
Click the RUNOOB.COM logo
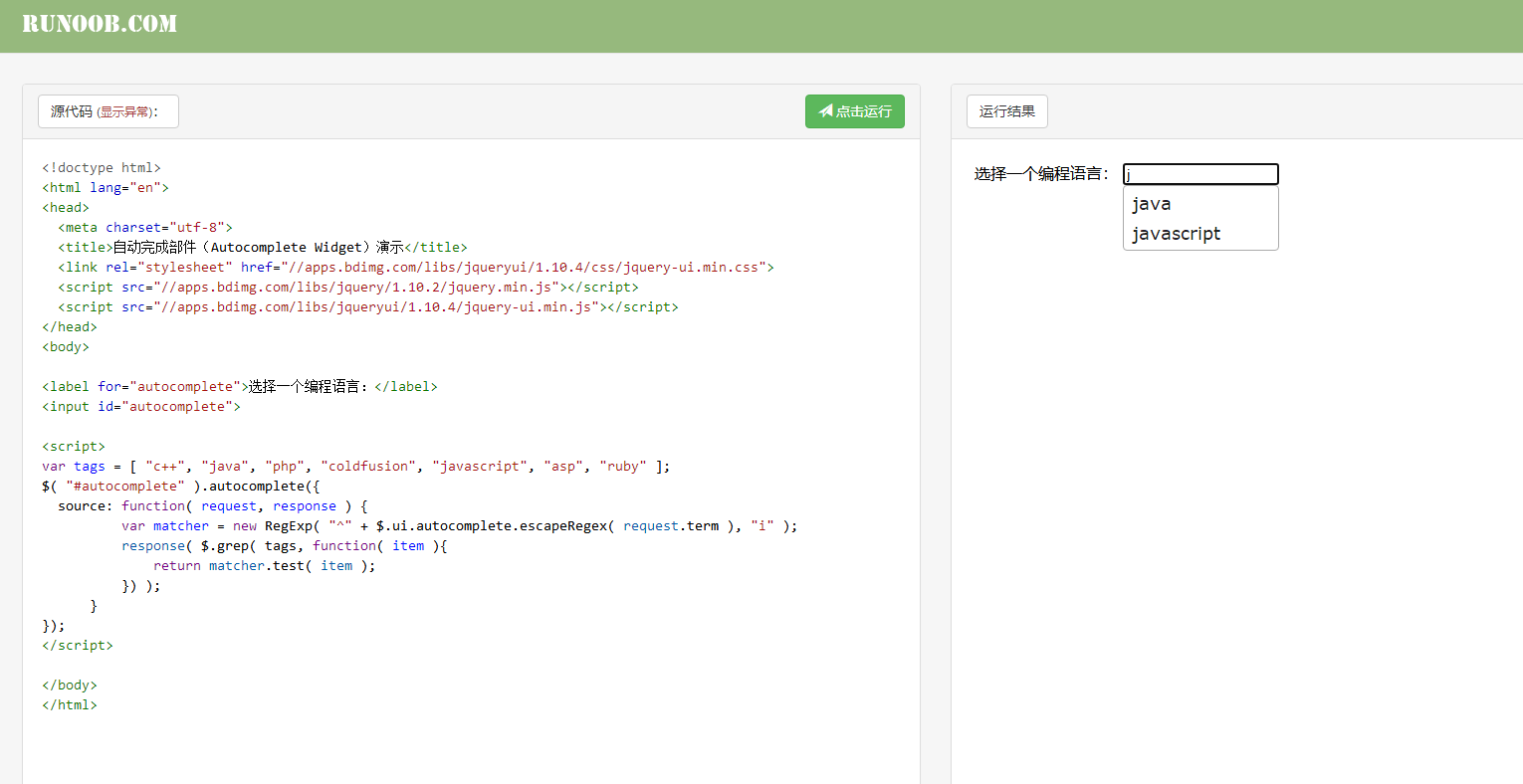[100, 23]
